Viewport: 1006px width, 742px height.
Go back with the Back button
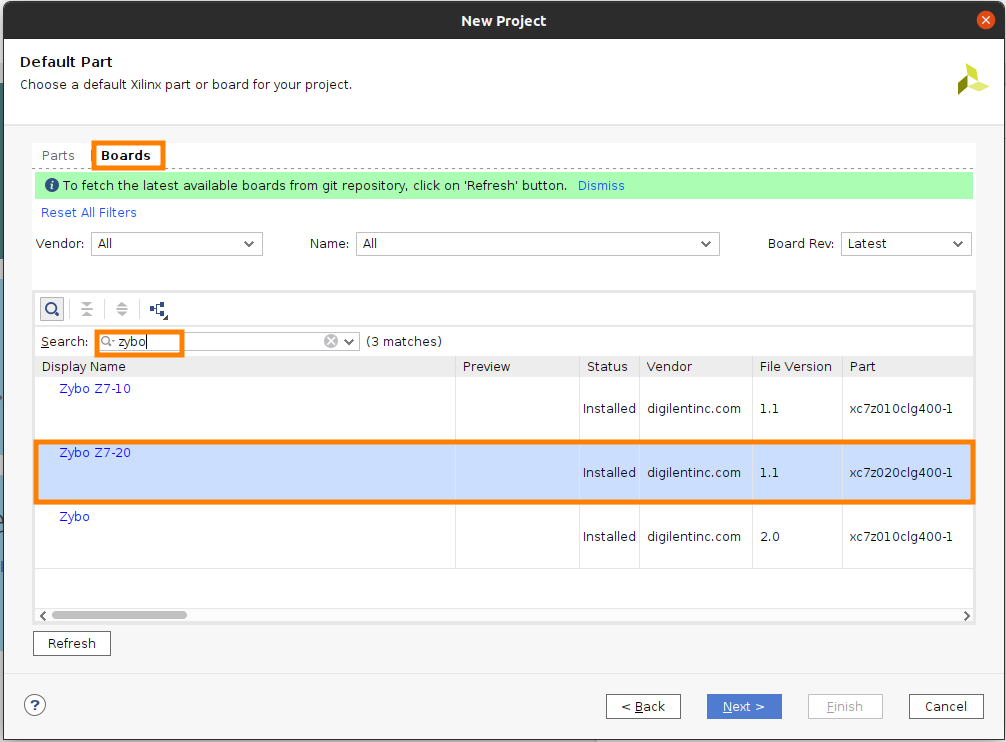(x=643, y=706)
